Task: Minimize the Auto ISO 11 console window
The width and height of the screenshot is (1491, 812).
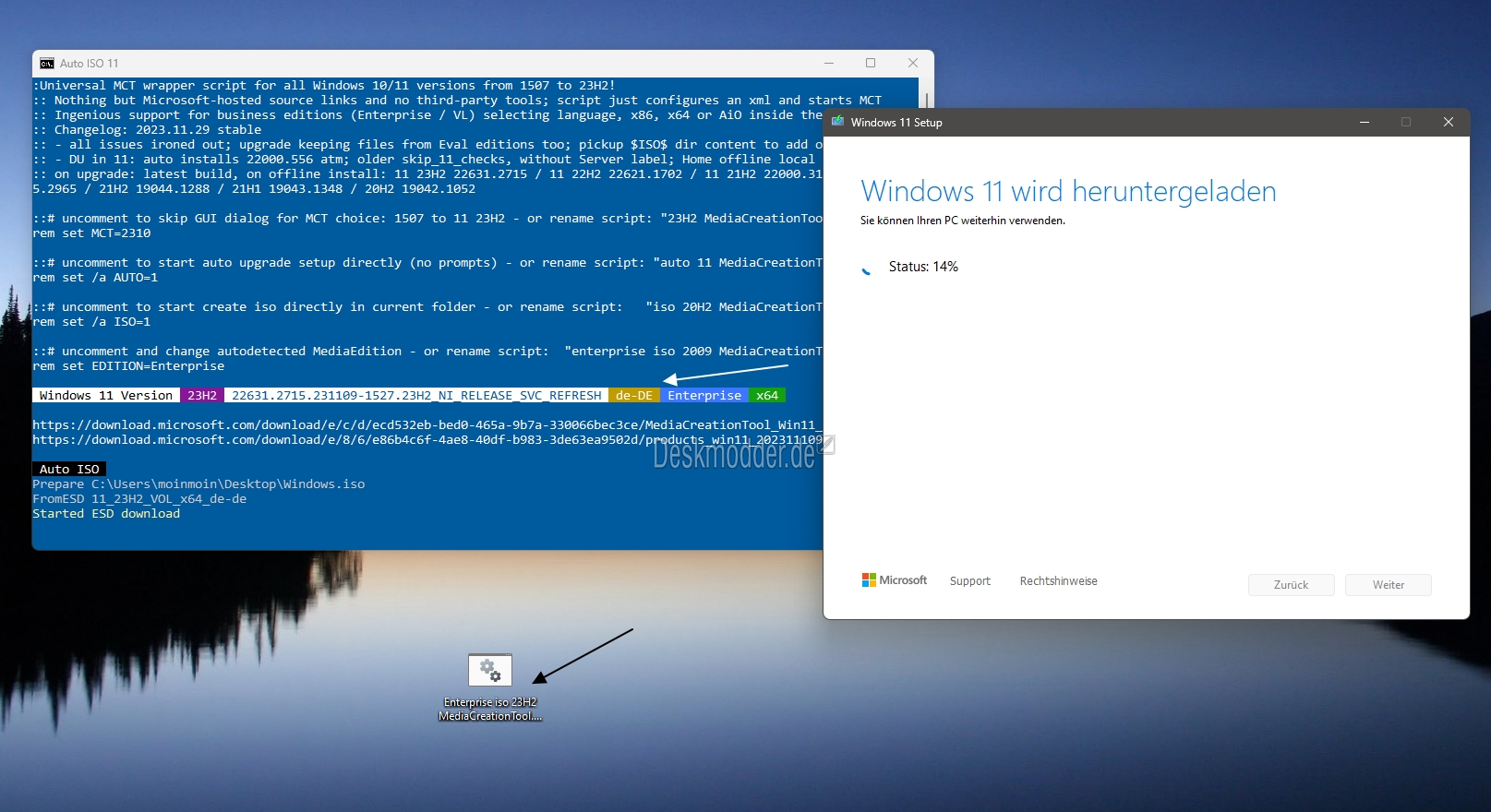Action: pos(829,64)
